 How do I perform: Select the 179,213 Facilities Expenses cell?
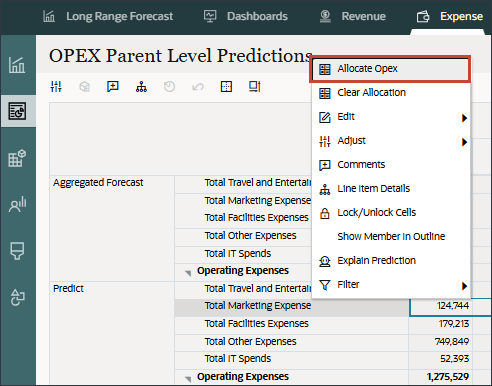coord(441,324)
